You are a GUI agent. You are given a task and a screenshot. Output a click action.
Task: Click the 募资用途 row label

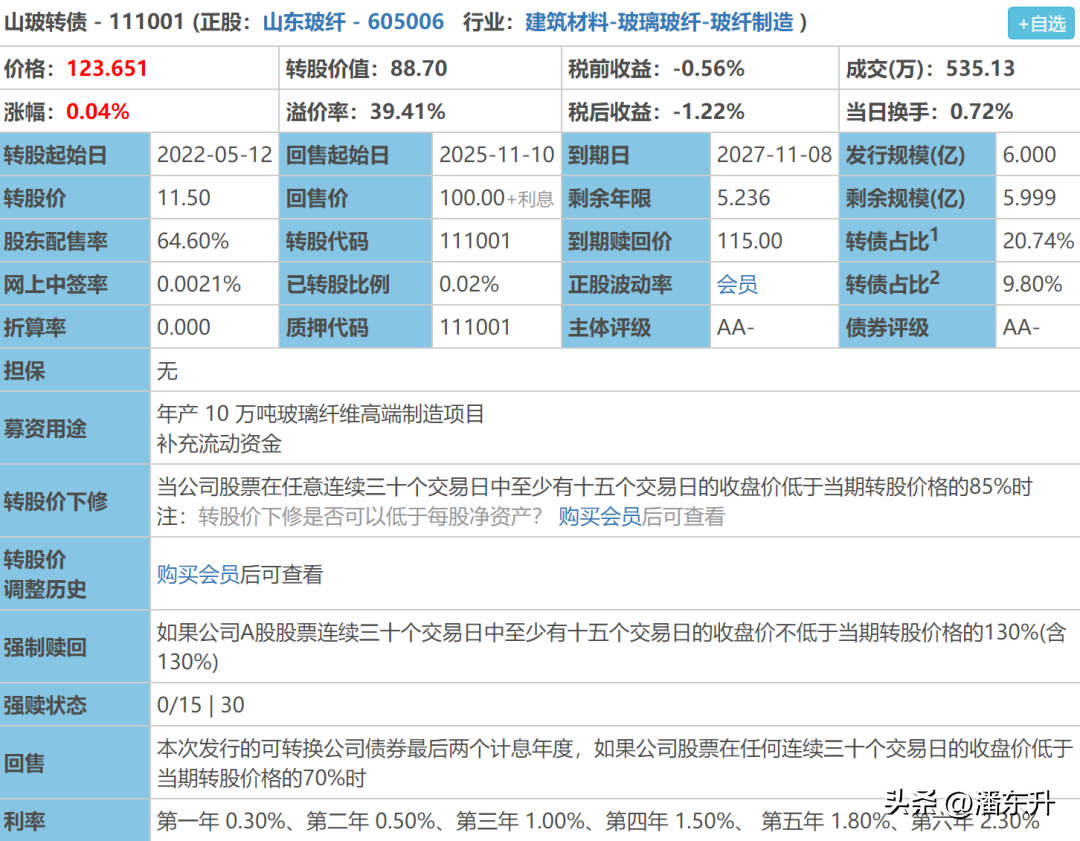coord(75,428)
